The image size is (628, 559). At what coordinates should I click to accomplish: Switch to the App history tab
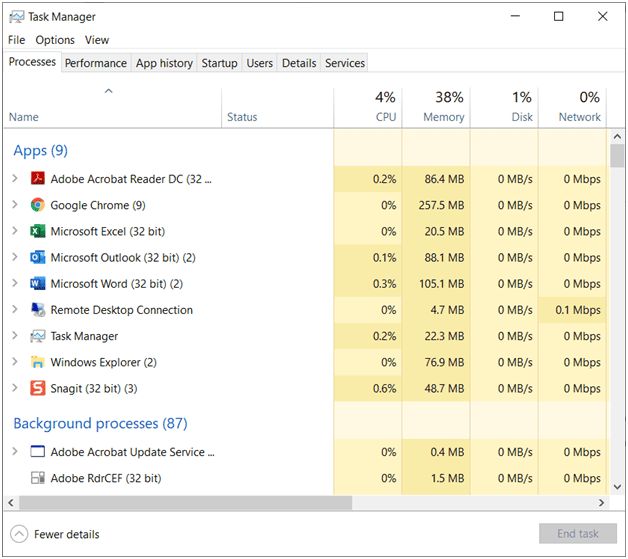tap(164, 63)
